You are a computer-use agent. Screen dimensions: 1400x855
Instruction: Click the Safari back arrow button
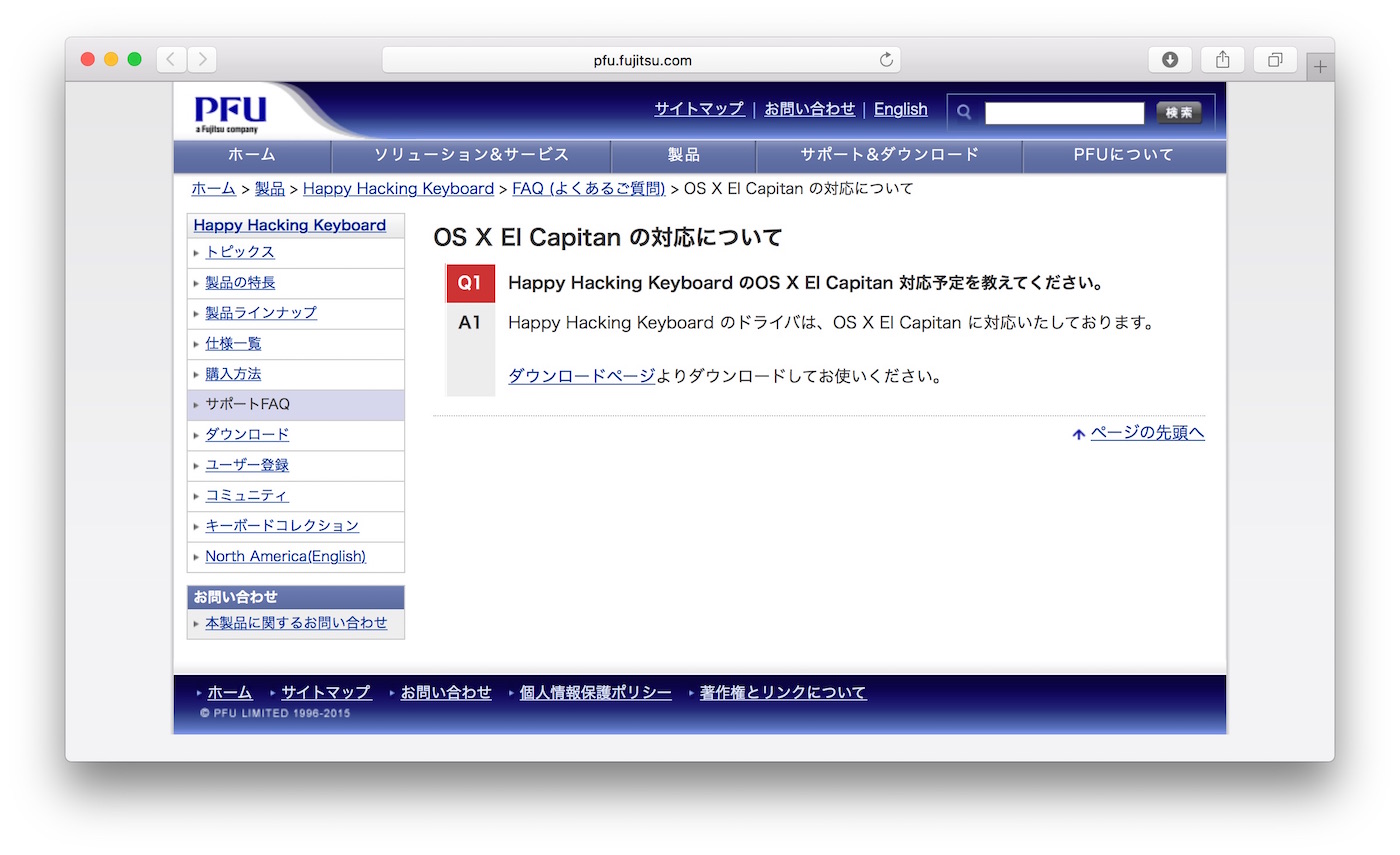(171, 60)
